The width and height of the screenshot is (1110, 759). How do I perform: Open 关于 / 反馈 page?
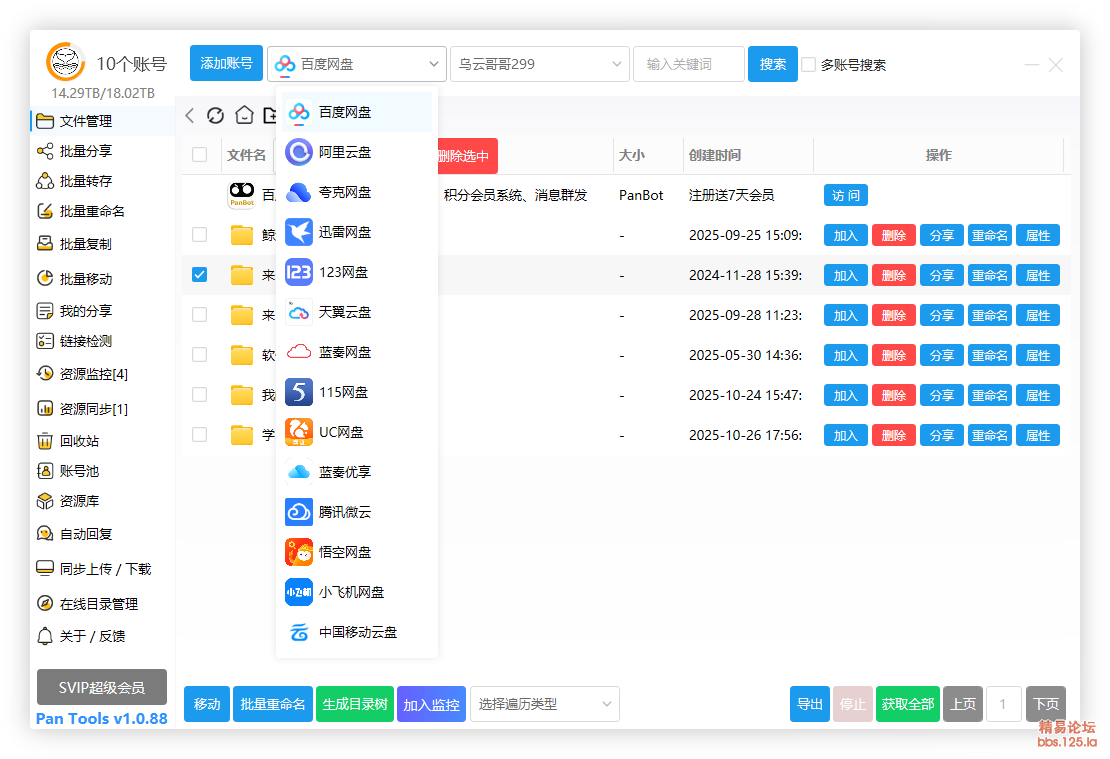click(x=103, y=636)
